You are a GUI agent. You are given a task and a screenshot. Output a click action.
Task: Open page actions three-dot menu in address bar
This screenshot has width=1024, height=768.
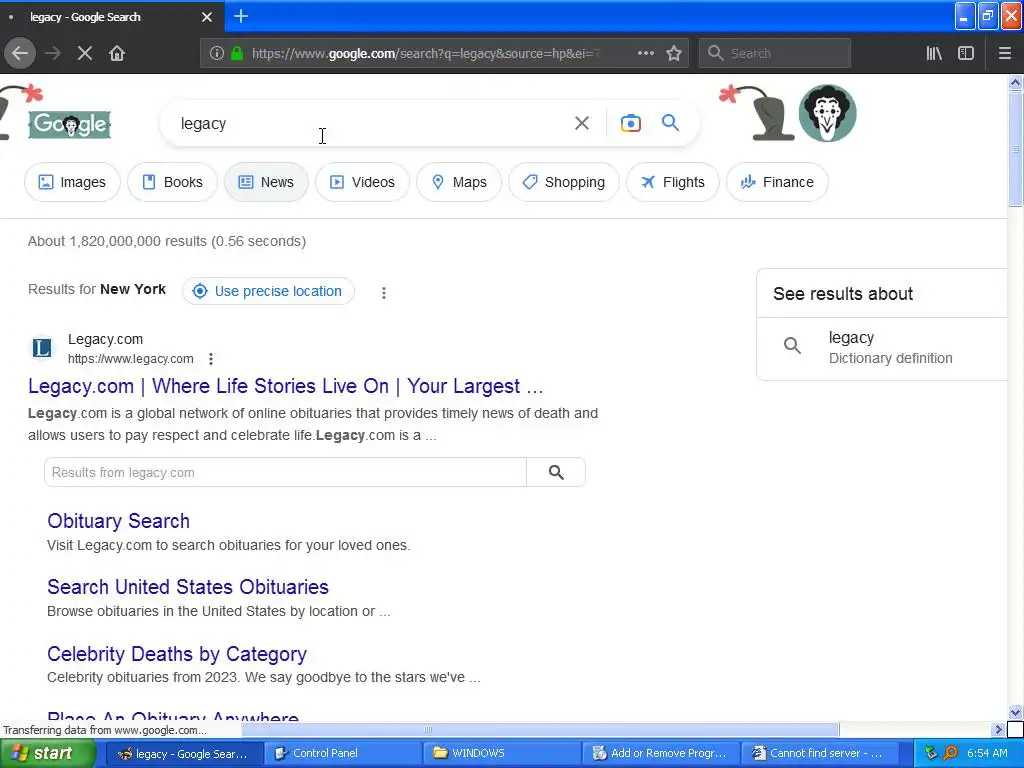tap(645, 54)
